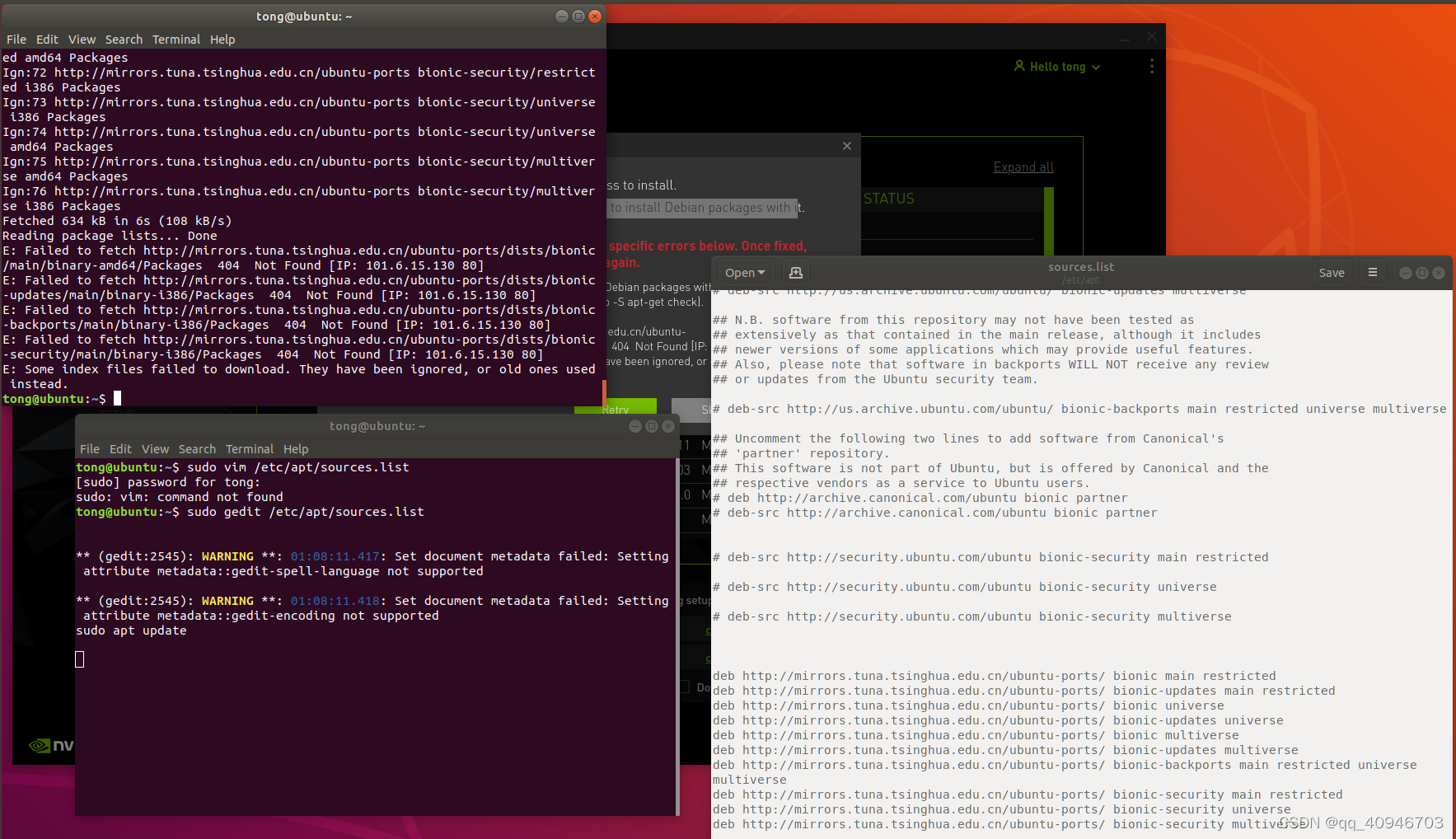Click 'Some index files failed' error line
1456x839 pixels.
[299, 377]
